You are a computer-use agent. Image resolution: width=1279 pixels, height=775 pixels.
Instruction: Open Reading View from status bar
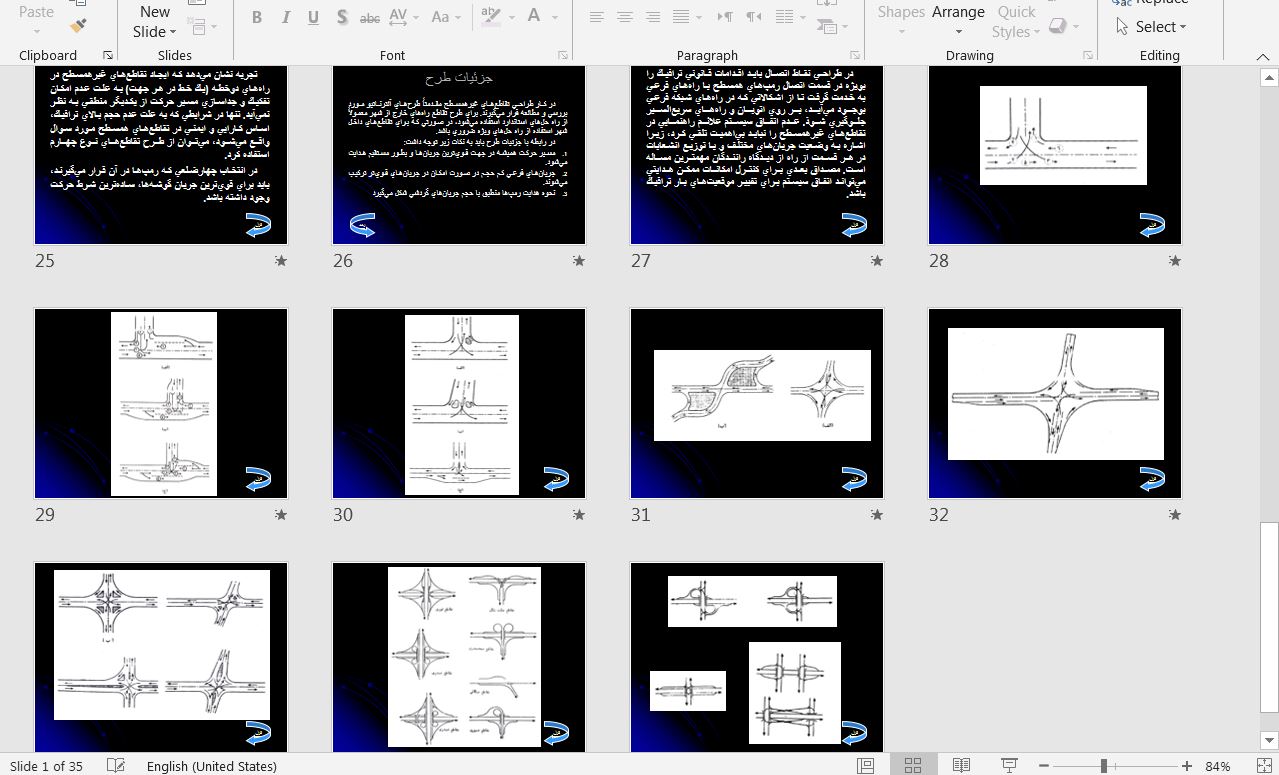tap(961, 766)
